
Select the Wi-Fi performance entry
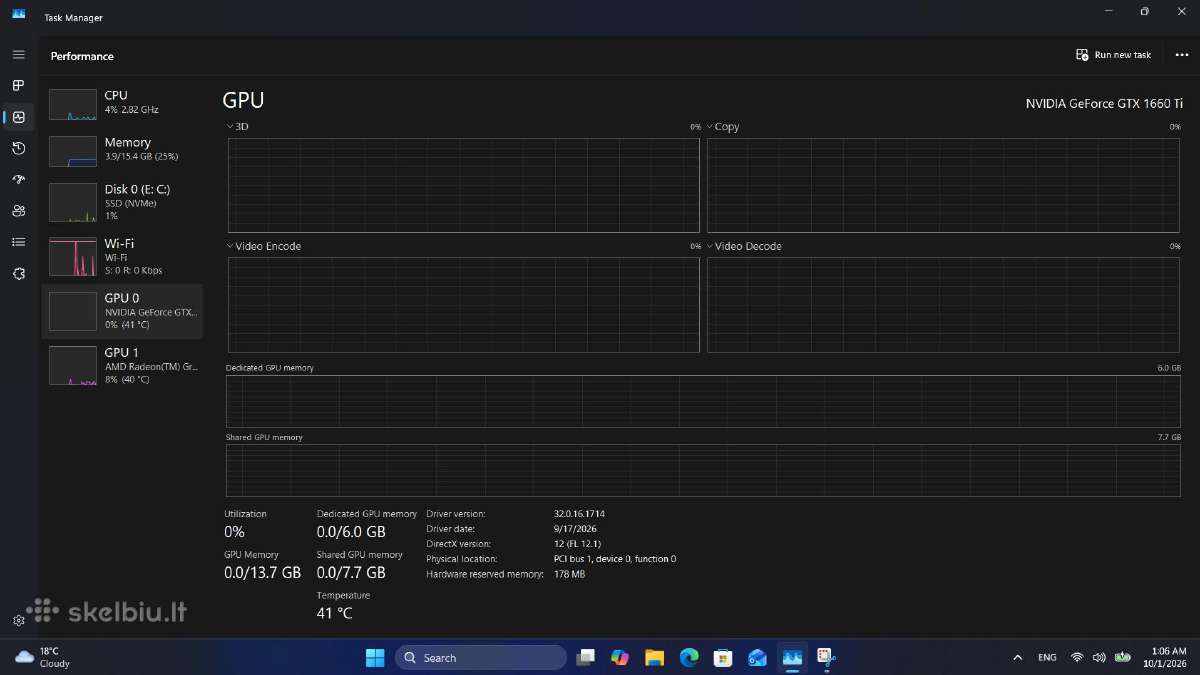(x=122, y=256)
